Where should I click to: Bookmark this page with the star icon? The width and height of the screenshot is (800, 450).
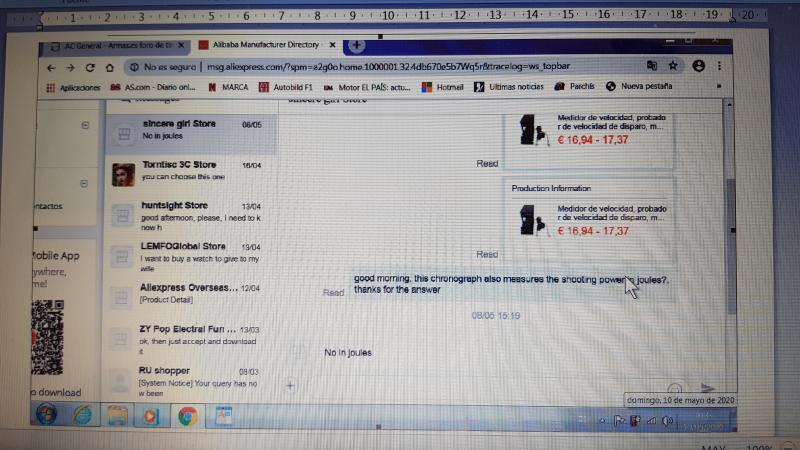[x=673, y=66]
